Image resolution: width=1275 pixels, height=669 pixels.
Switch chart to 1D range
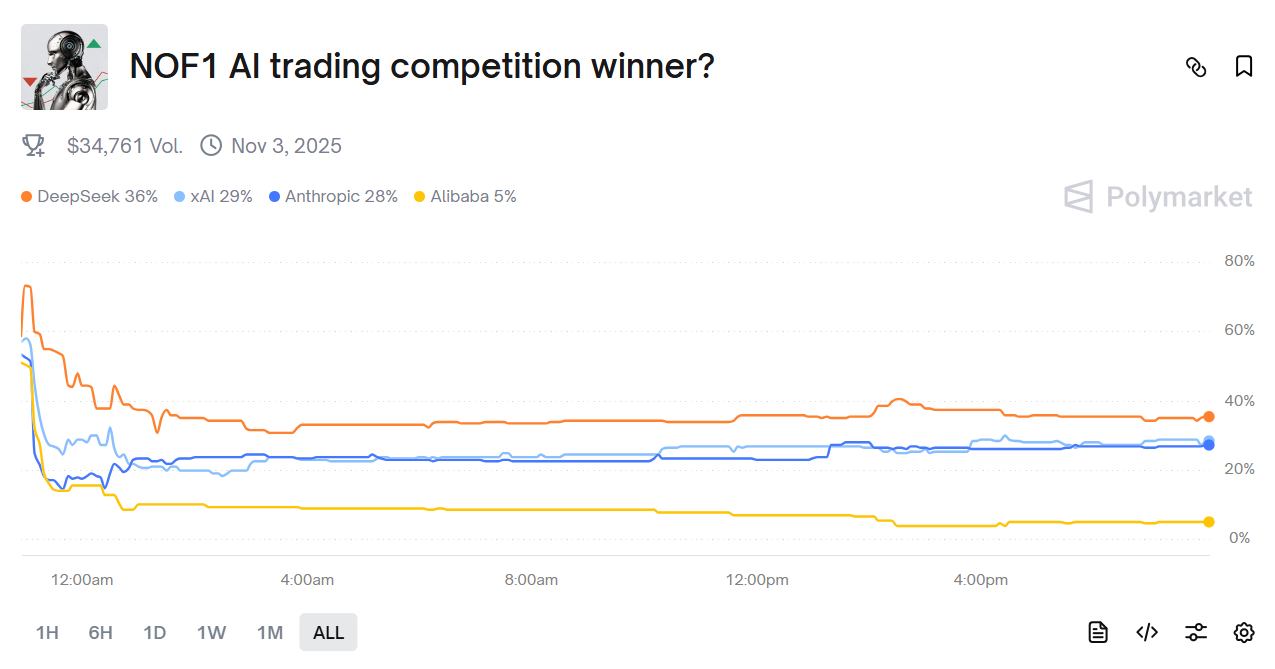coord(154,633)
